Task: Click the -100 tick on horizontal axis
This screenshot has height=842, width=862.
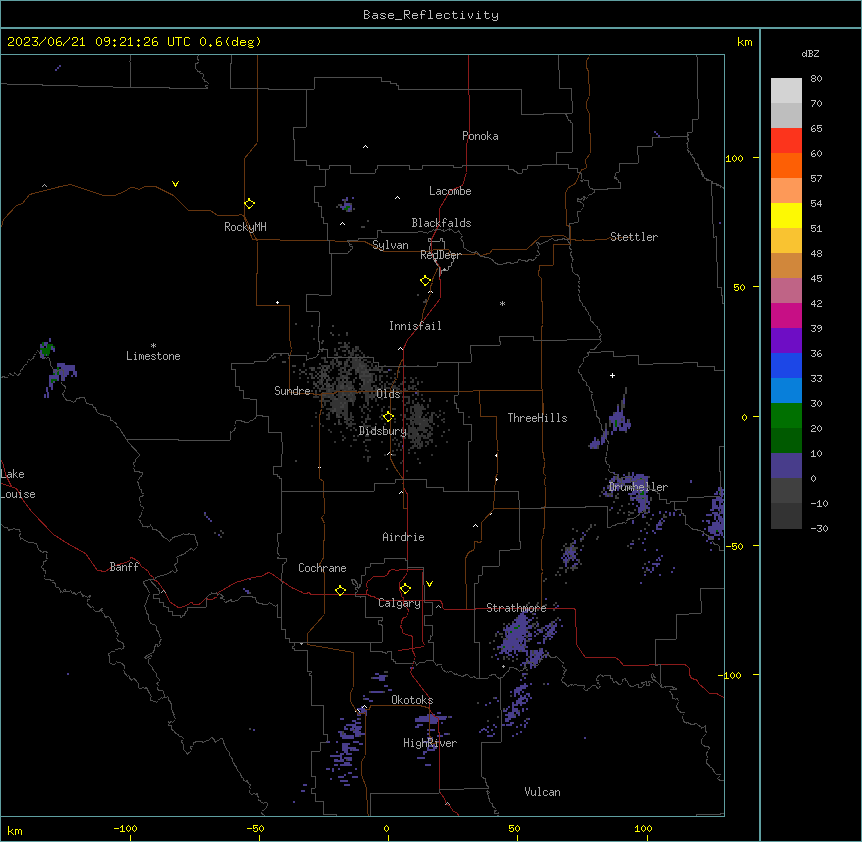Action: (x=126, y=828)
